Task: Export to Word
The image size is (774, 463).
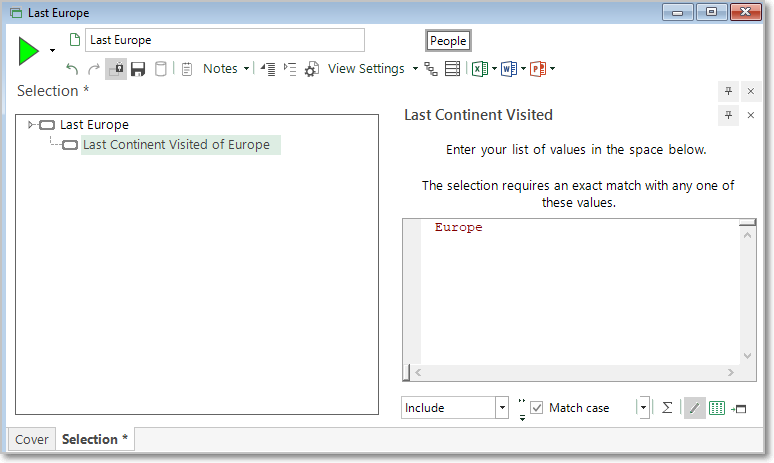Action: [509, 69]
